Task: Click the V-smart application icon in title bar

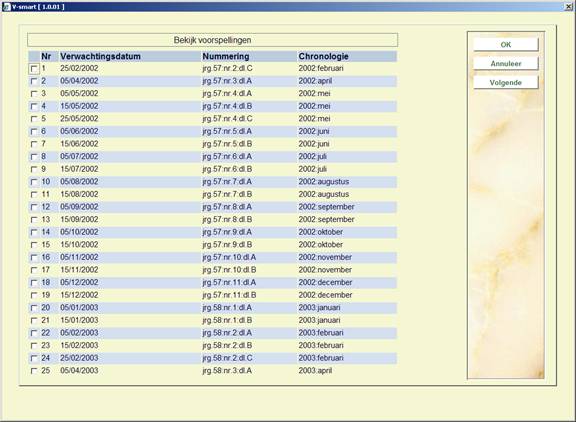Action: 6,7
